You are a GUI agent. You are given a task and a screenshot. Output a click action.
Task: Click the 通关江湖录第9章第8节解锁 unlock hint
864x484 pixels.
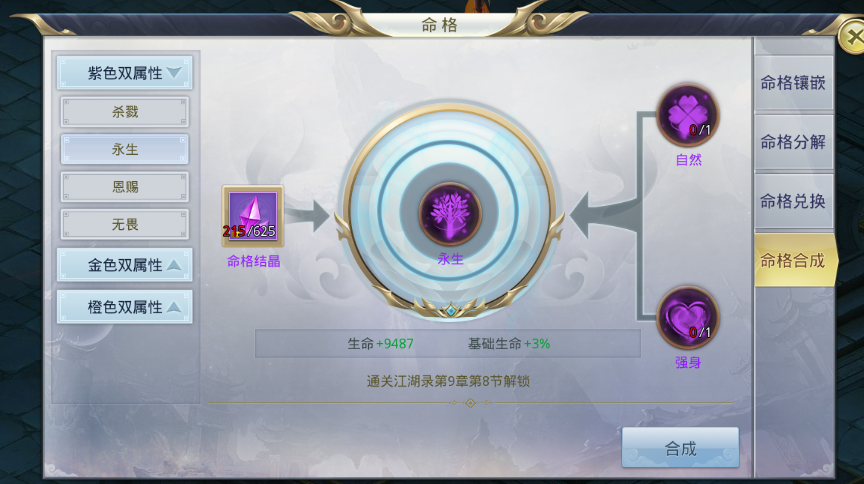point(448,381)
